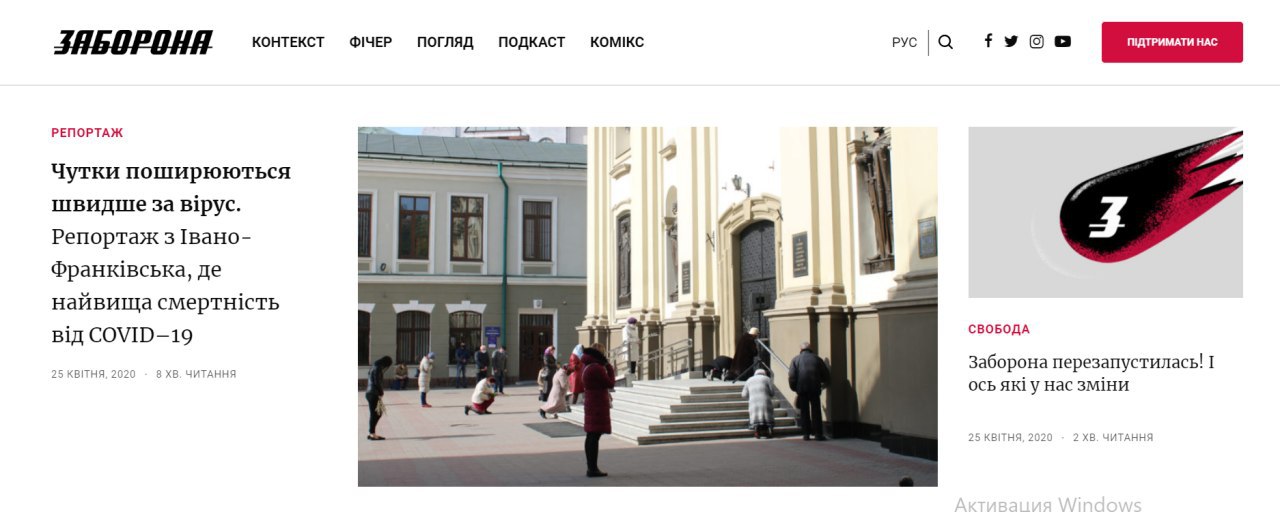1280x512 pixels.
Task: Open the ПОДКАСТ section
Action: tap(532, 42)
